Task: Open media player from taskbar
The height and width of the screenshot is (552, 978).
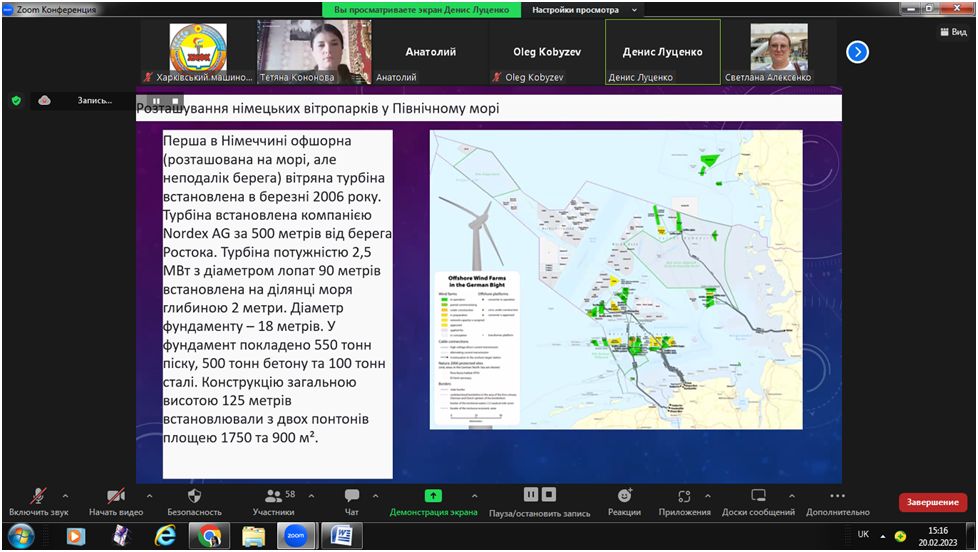Action: (75, 536)
